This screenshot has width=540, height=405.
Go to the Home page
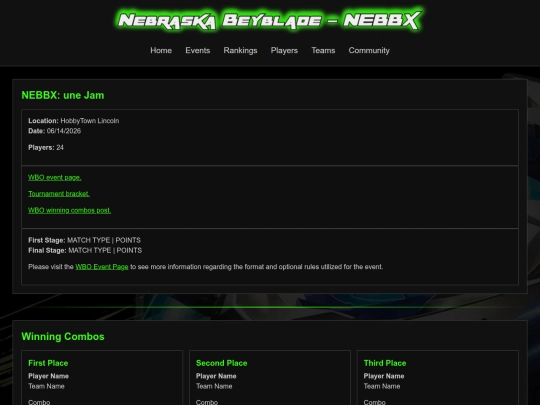click(x=161, y=50)
